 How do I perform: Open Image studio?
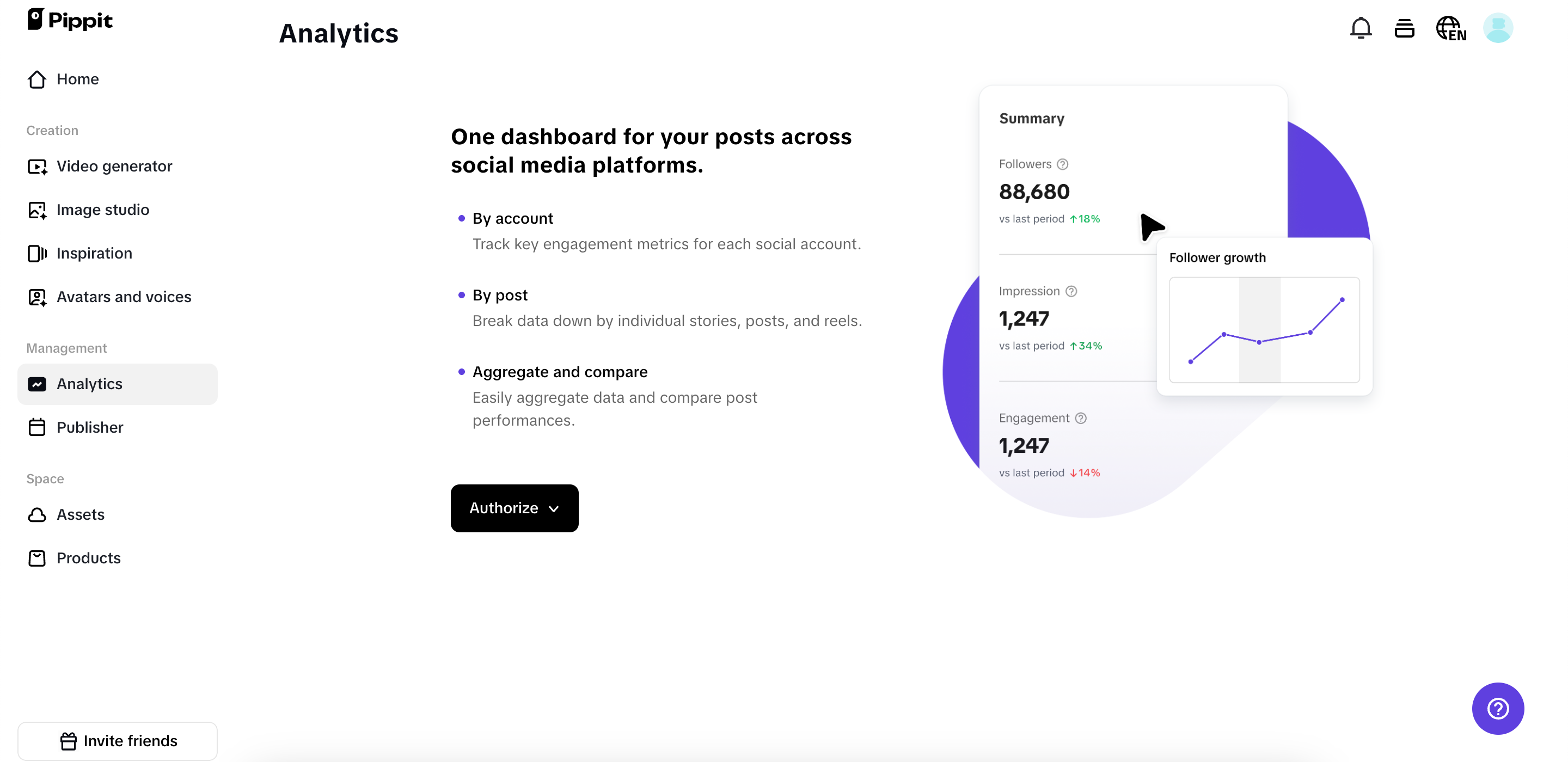pos(103,210)
